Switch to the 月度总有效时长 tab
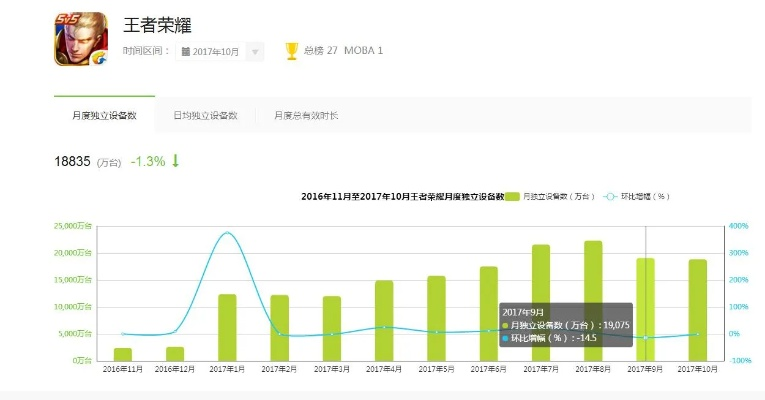The width and height of the screenshot is (765, 400). [x=306, y=115]
